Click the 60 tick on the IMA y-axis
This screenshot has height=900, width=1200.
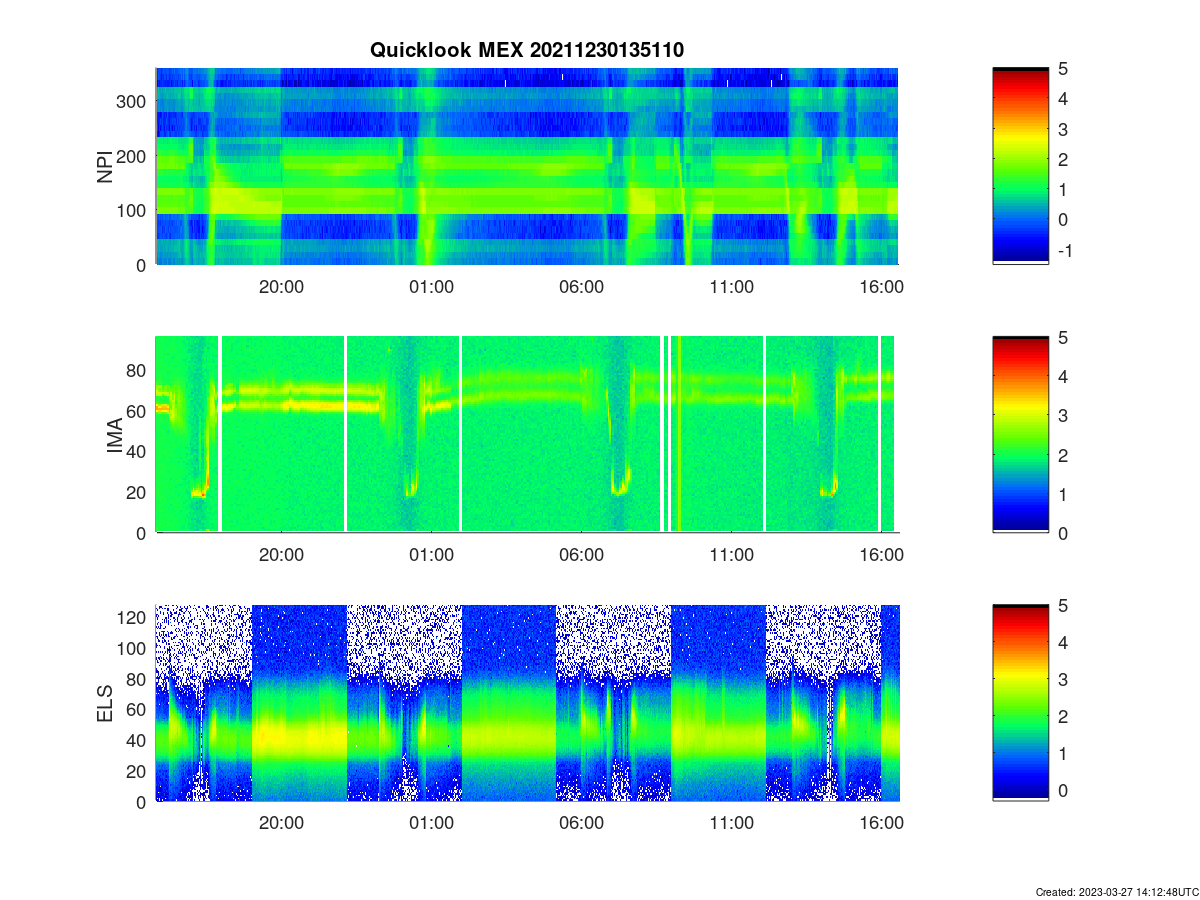137,411
